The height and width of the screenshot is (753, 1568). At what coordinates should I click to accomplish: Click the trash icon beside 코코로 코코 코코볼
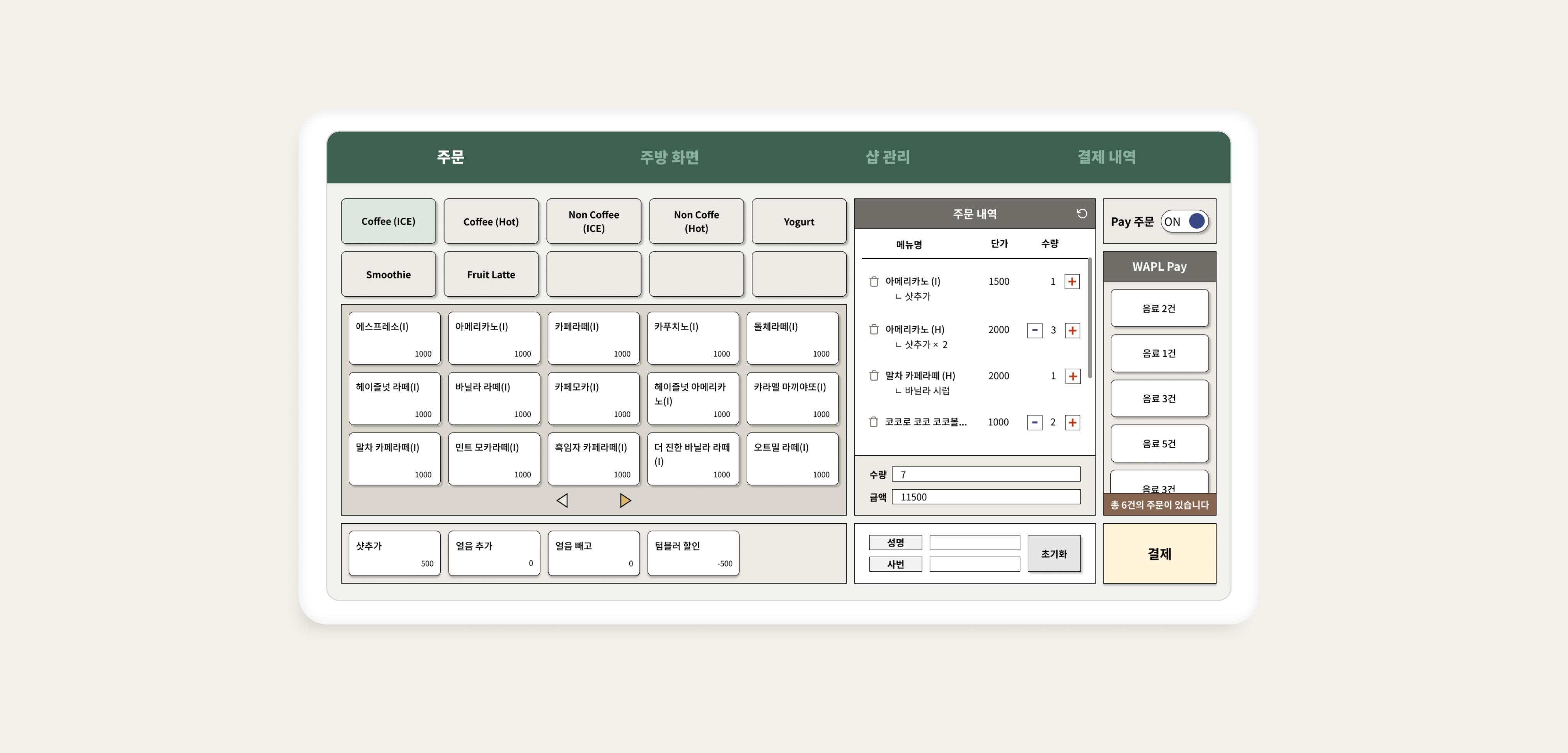click(873, 422)
